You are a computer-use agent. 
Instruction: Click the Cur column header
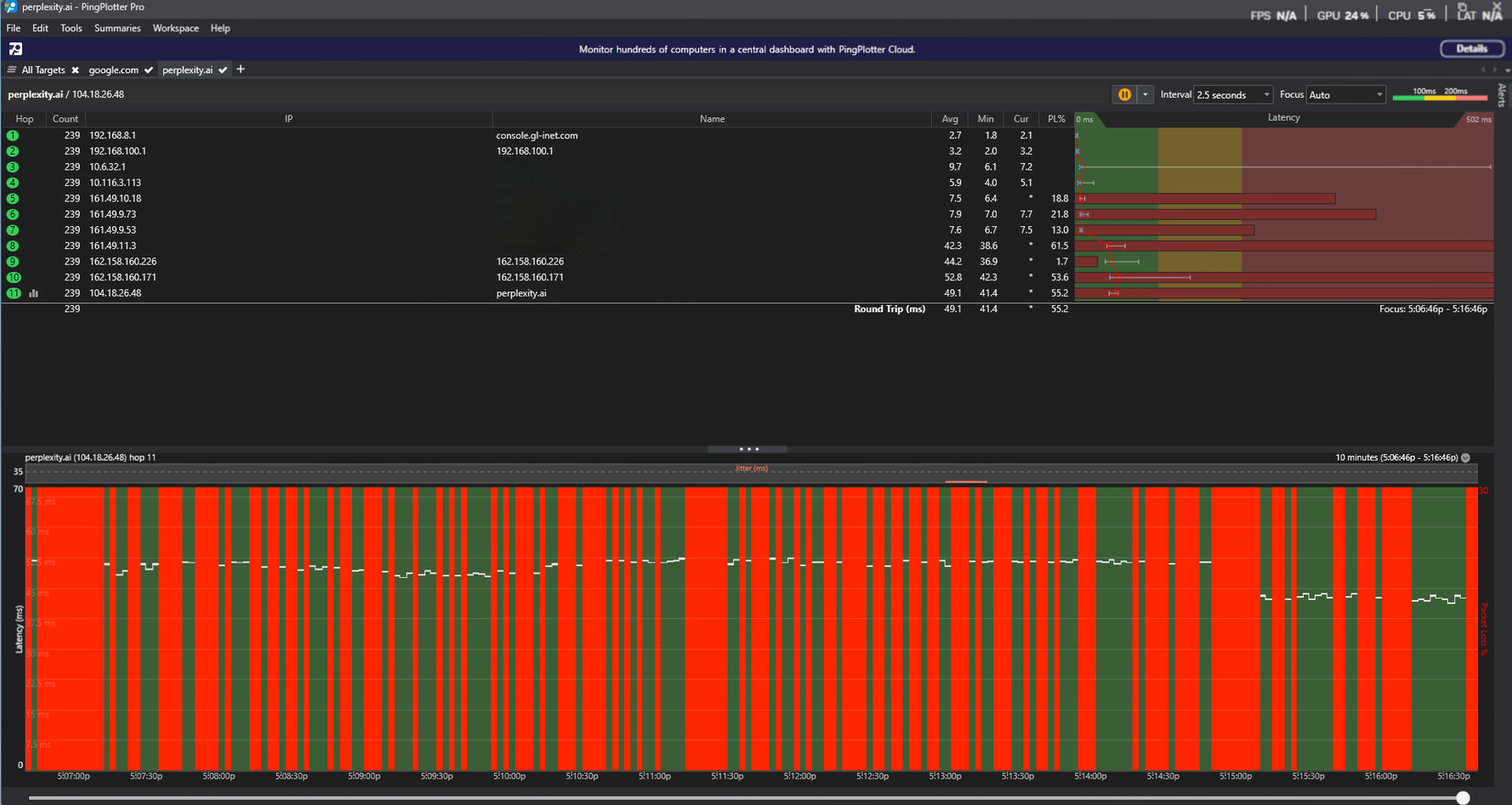point(1021,119)
